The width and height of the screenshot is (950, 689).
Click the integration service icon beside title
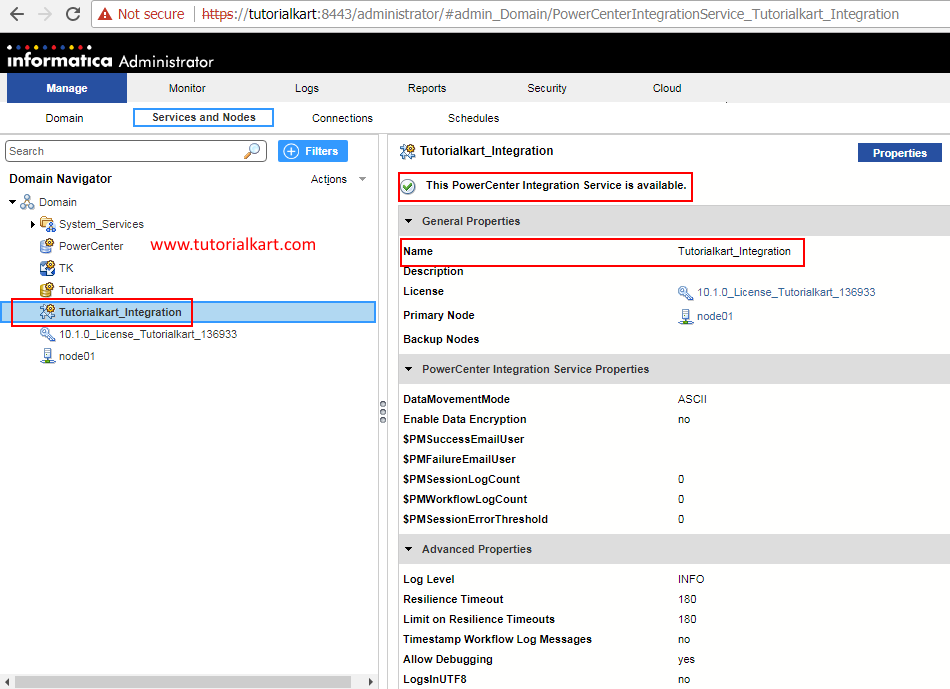[408, 151]
